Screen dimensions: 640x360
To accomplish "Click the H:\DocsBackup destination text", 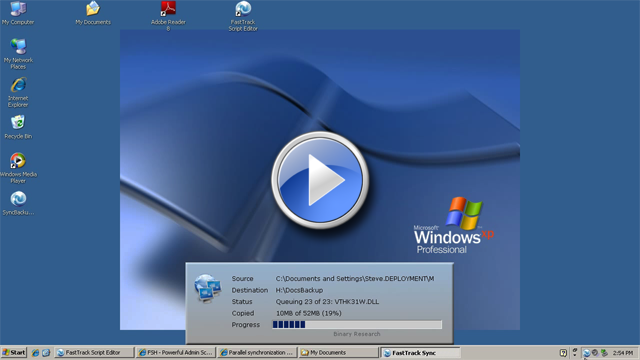I will [x=299, y=290].
